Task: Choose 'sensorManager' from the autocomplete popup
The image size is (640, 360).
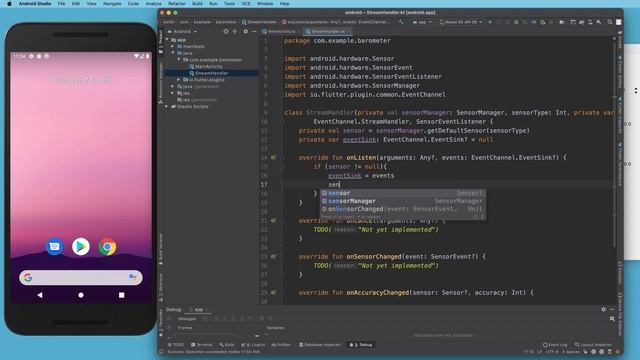Action: [402, 201]
